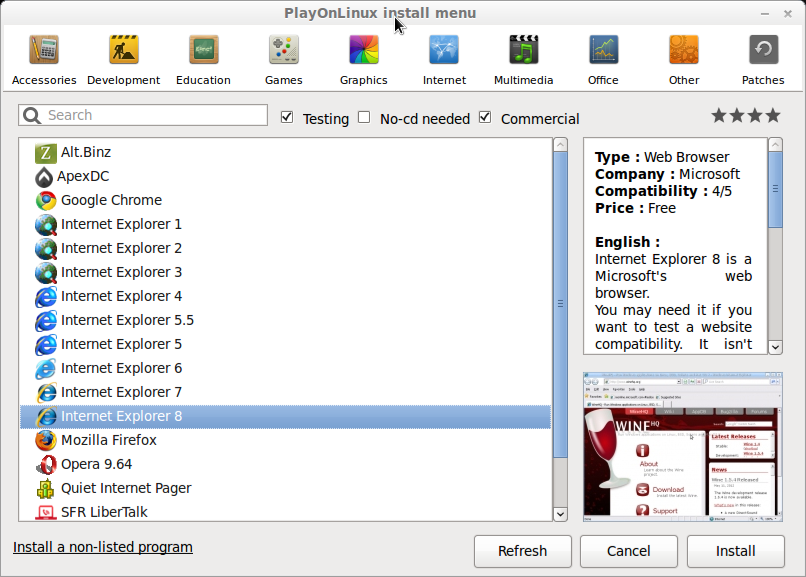Click description panel scrollbar down arrow
Image resolution: width=806 pixels, height=577 pixels.
tap(775, 347)
